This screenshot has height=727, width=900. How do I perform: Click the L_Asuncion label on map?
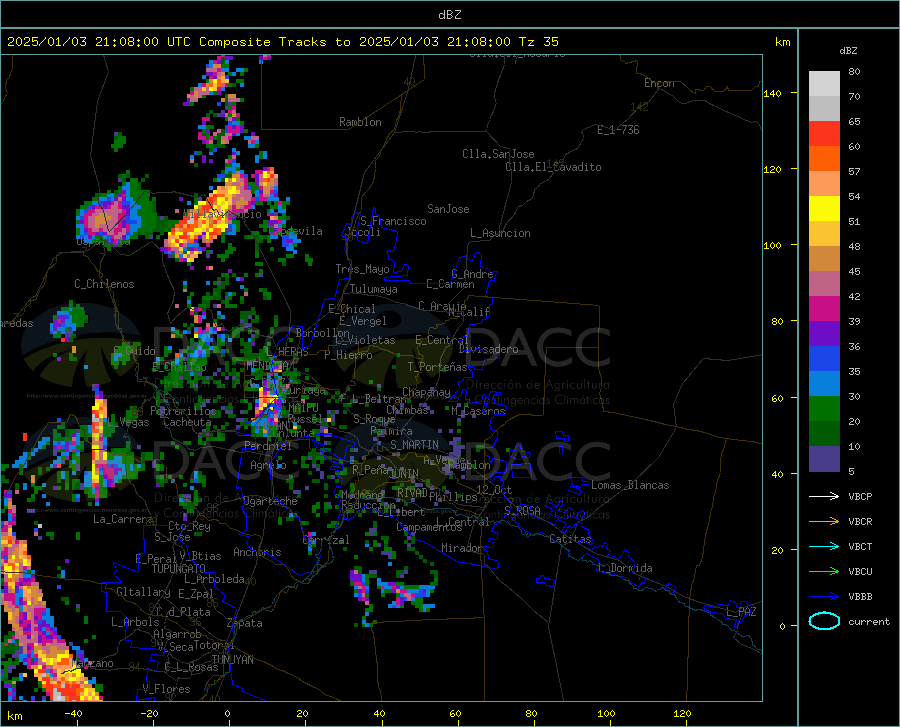click(x=500, y=233)
